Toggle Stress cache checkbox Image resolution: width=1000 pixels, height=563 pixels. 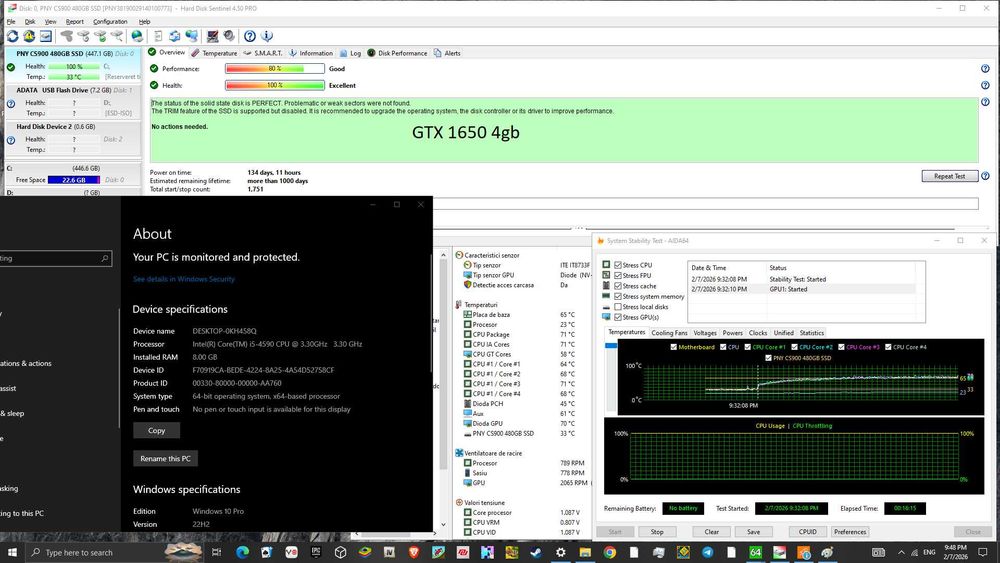point(617,286)
